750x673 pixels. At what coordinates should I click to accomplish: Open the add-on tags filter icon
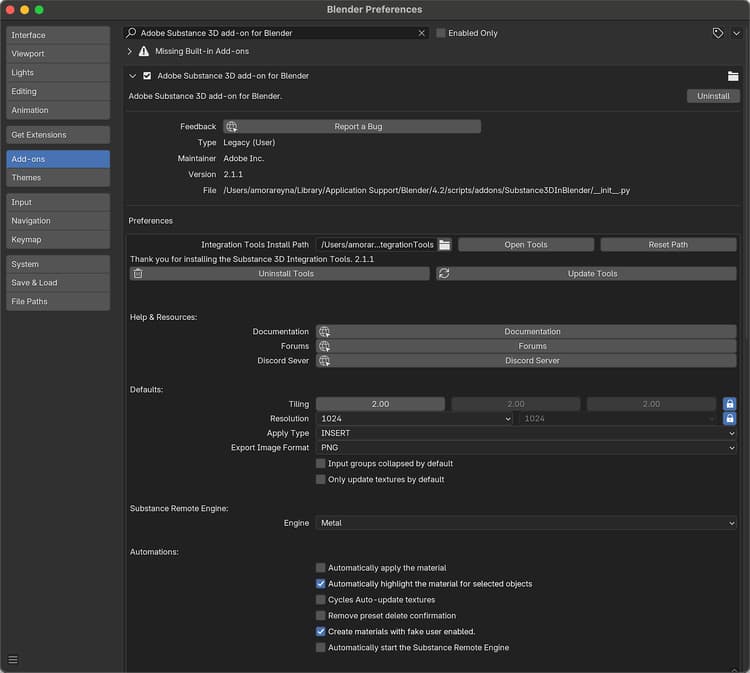point(717,33)
